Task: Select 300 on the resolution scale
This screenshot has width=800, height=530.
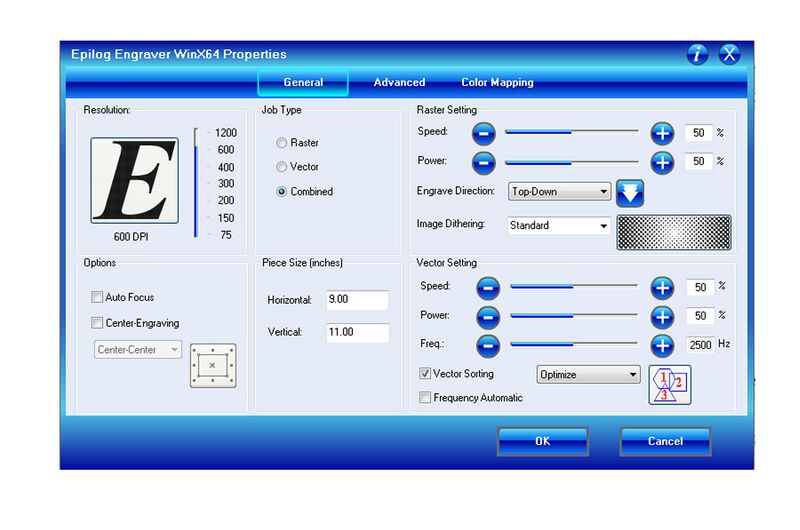Action: click(x=226, y=184)
